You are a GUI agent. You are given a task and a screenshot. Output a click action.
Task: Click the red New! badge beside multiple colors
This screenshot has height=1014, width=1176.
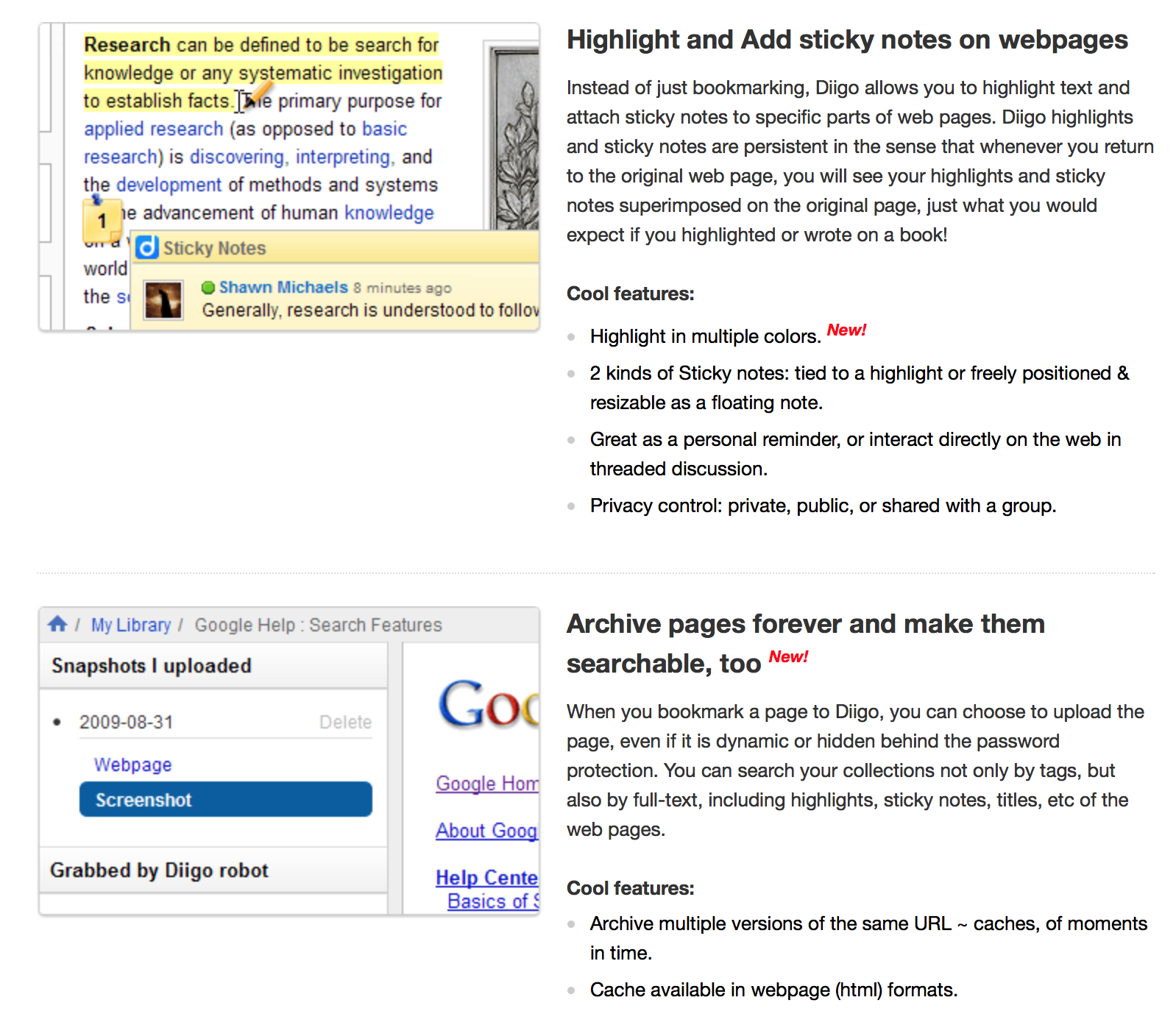click(x=846, y=330)
